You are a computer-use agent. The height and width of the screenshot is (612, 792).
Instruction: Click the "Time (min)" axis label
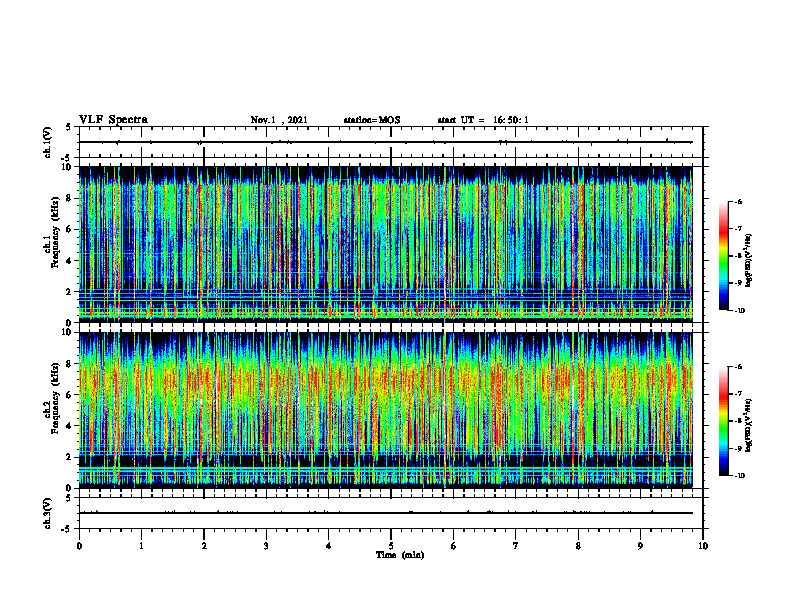400,555
